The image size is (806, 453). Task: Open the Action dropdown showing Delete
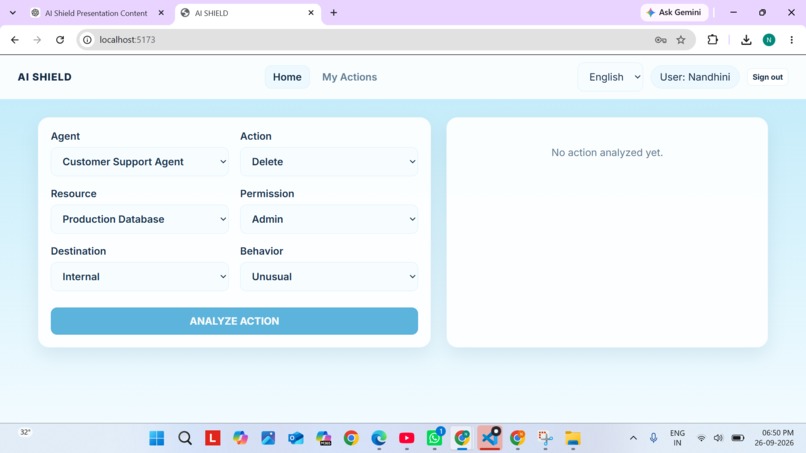[329, 161]
